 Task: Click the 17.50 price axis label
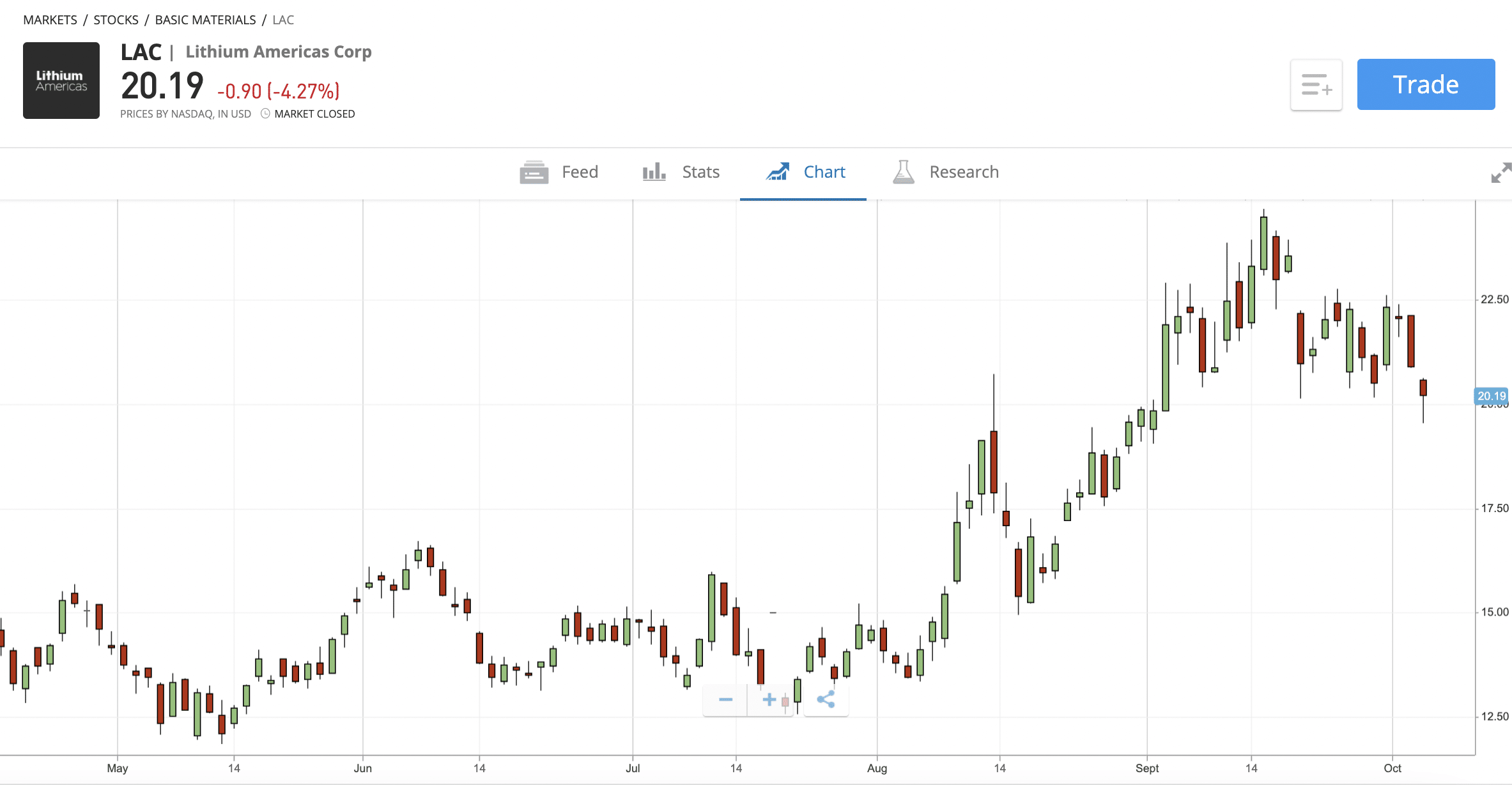1495,508
